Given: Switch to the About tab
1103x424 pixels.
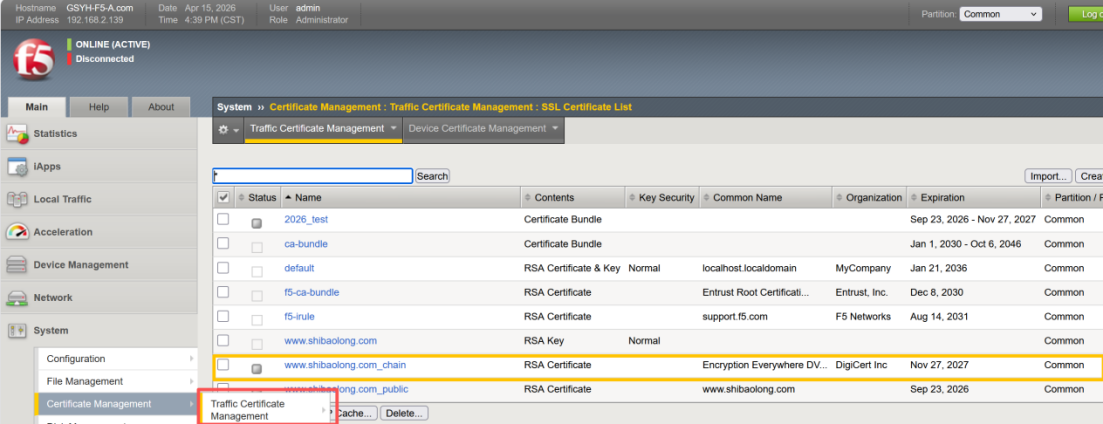Looking at the screenshot, I should tap(161, 107).
